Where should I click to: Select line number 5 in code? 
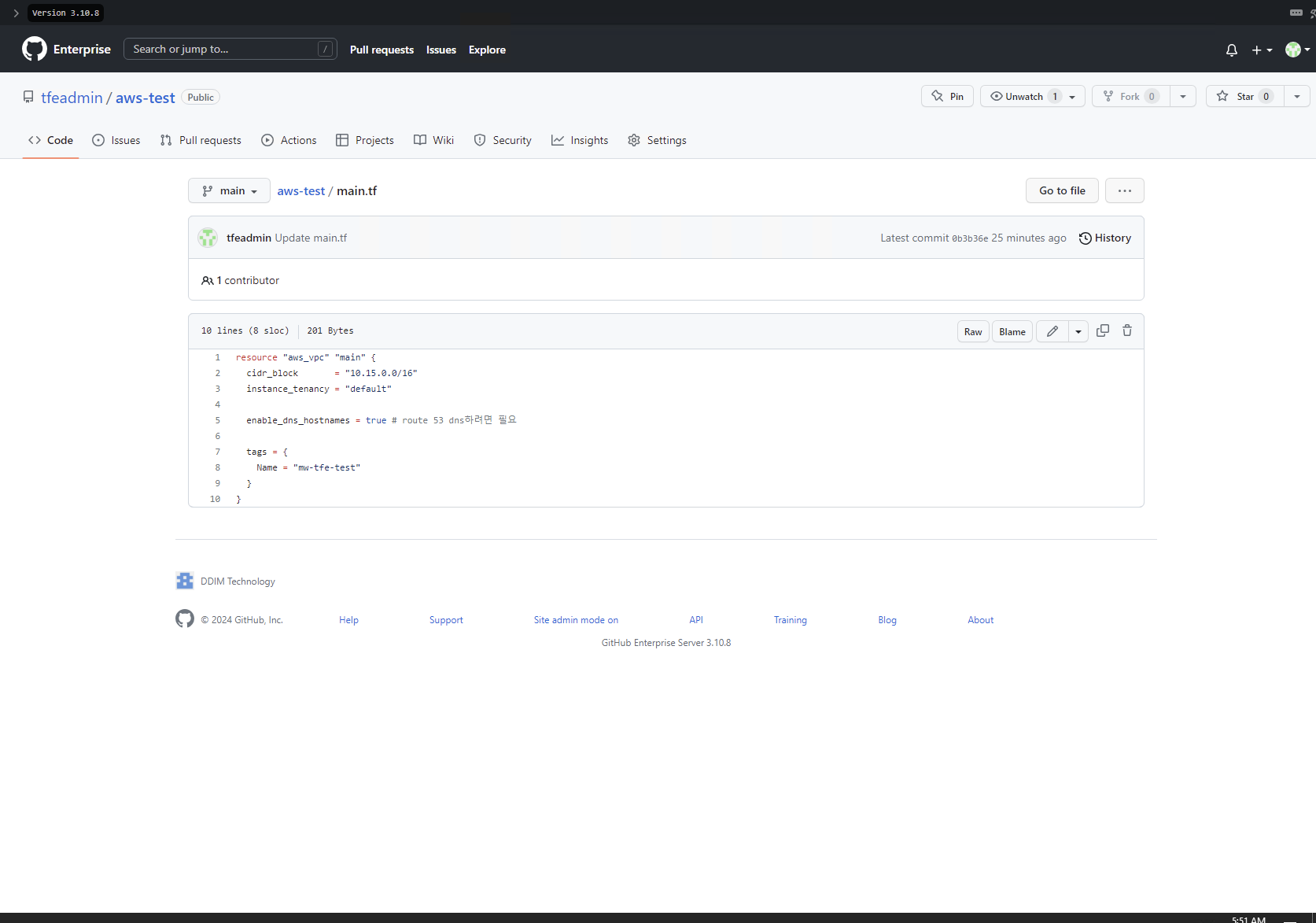[x=218, y=420]
